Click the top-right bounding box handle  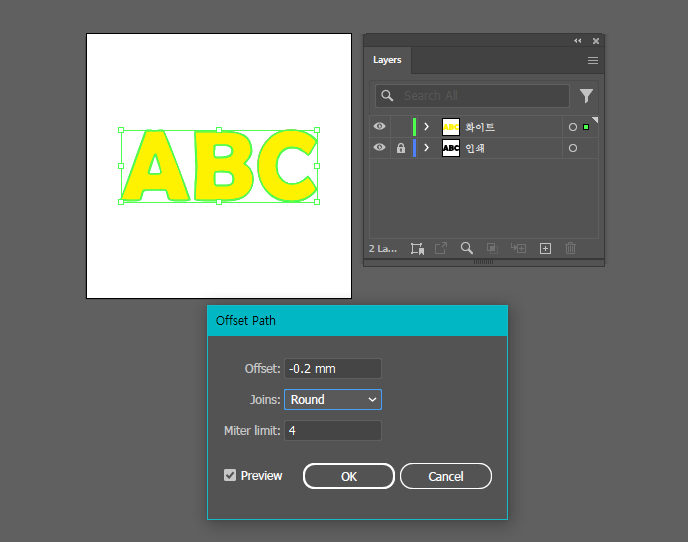coord(317,130)
